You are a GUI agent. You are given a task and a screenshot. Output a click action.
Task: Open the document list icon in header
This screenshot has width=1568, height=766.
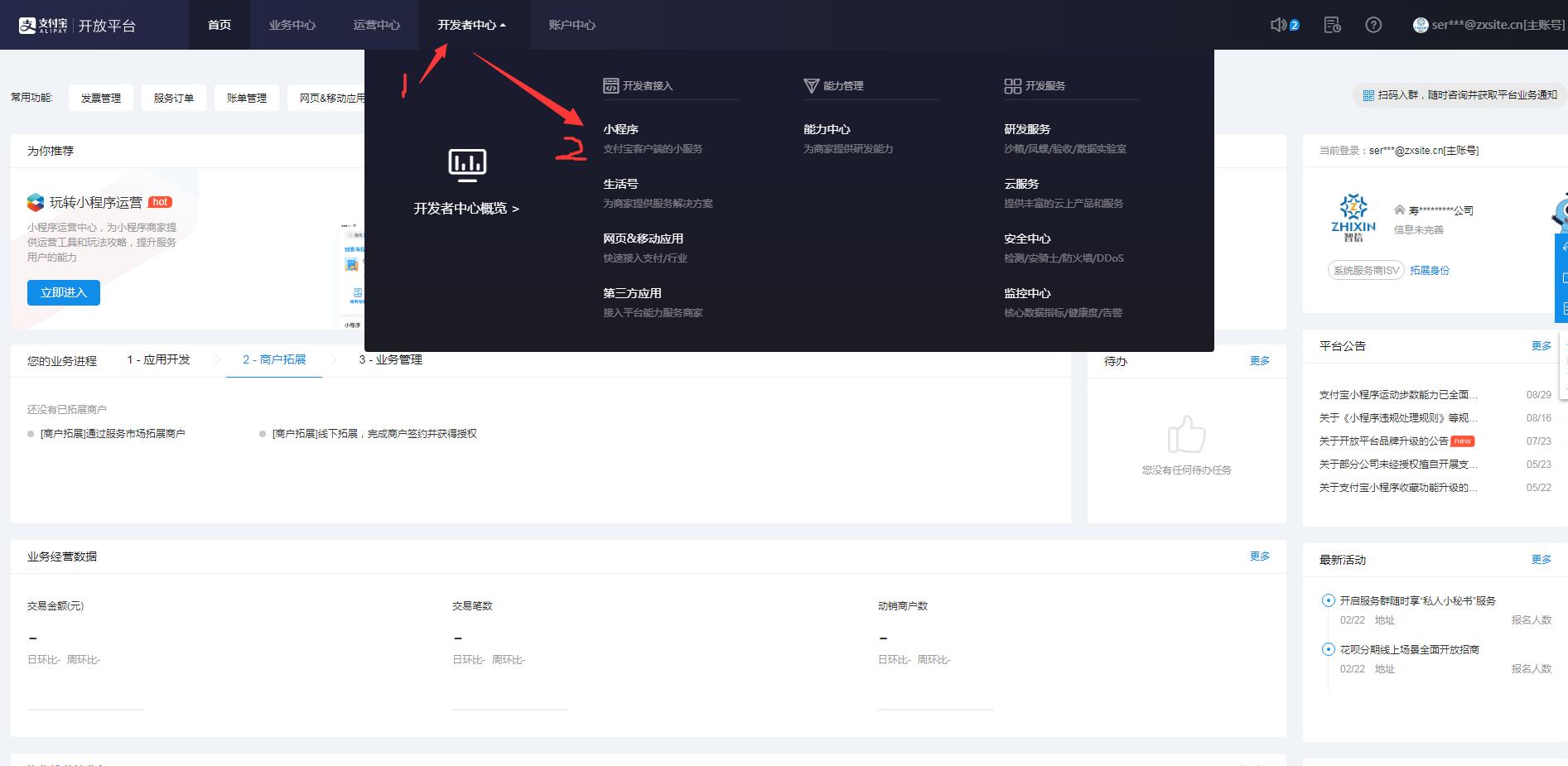click(x=1332, y=25)
